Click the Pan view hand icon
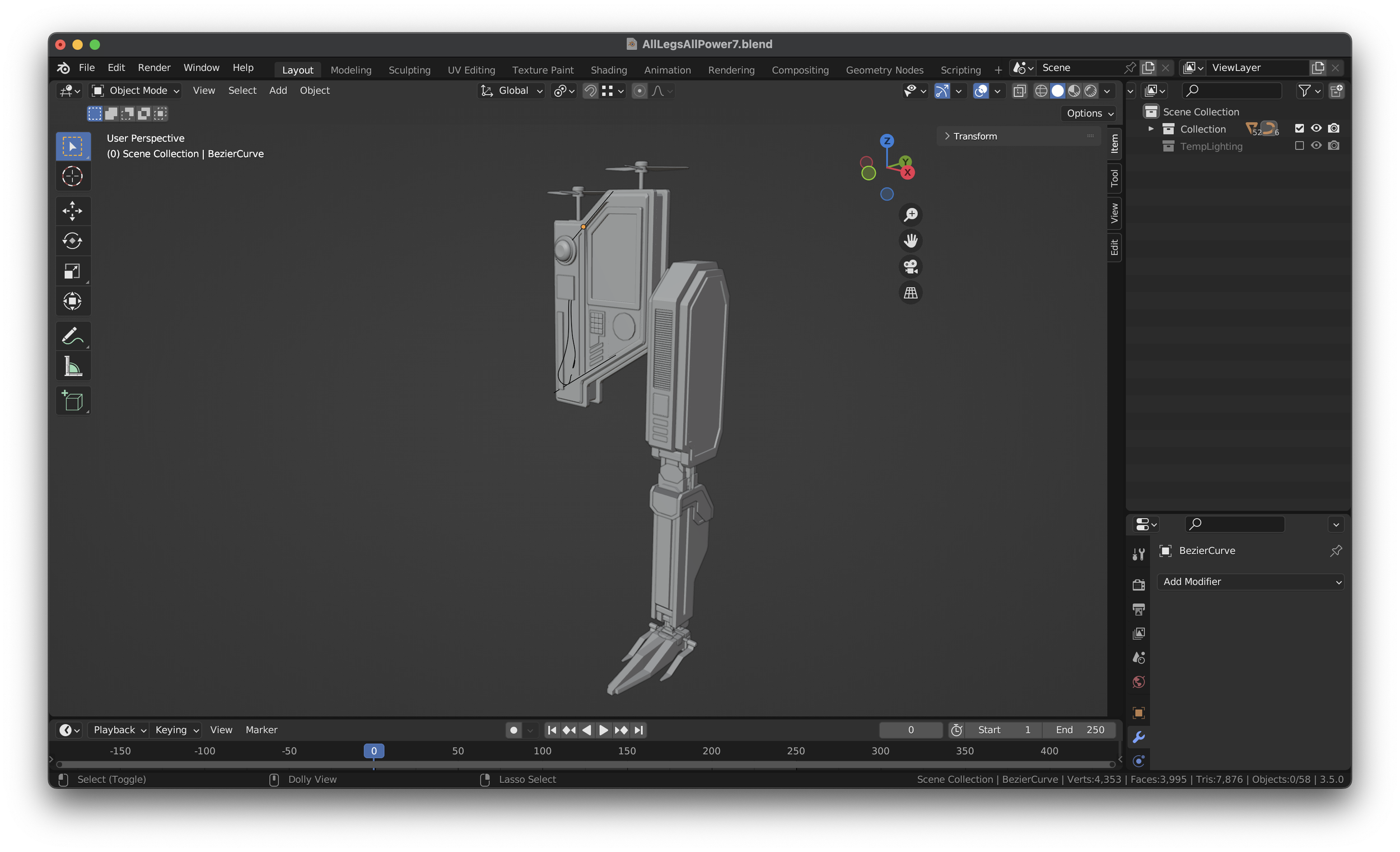Viewport: 1400px width, 852px height. click(x=911, y=241)
